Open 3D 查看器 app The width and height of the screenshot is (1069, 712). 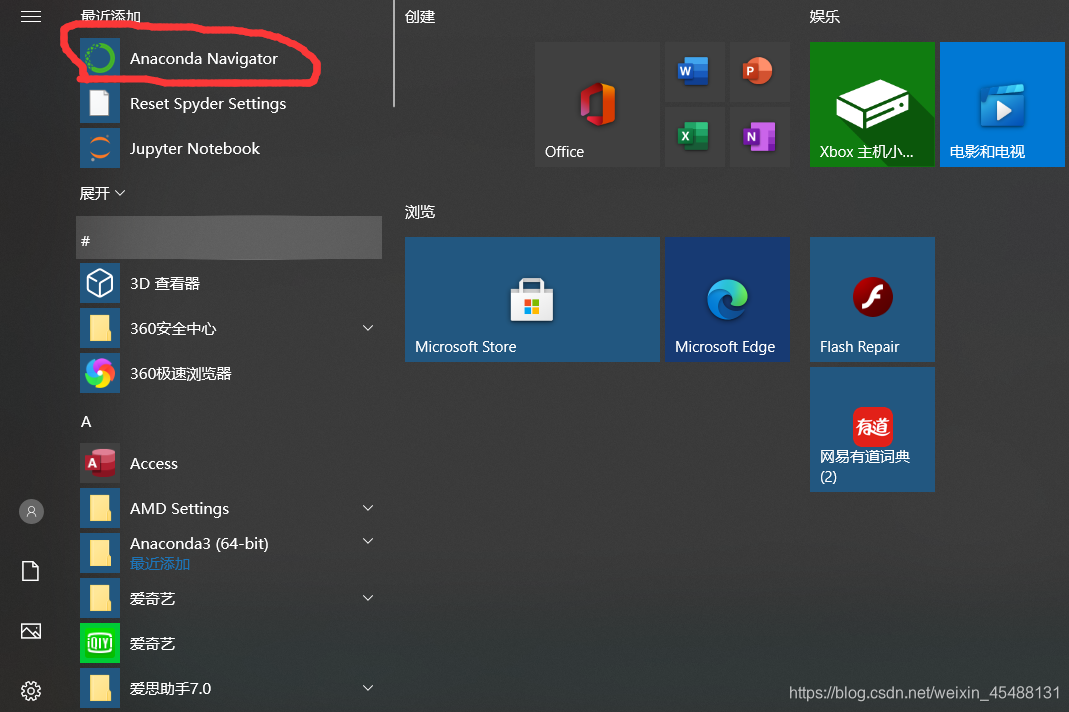pos(230,284)
